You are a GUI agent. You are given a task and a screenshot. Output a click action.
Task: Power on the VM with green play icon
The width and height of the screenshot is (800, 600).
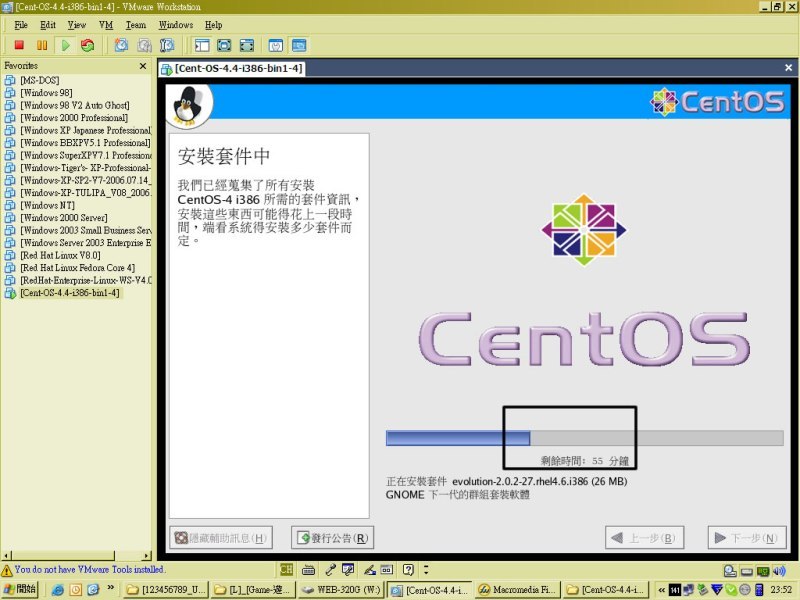[x=65, y=45]
